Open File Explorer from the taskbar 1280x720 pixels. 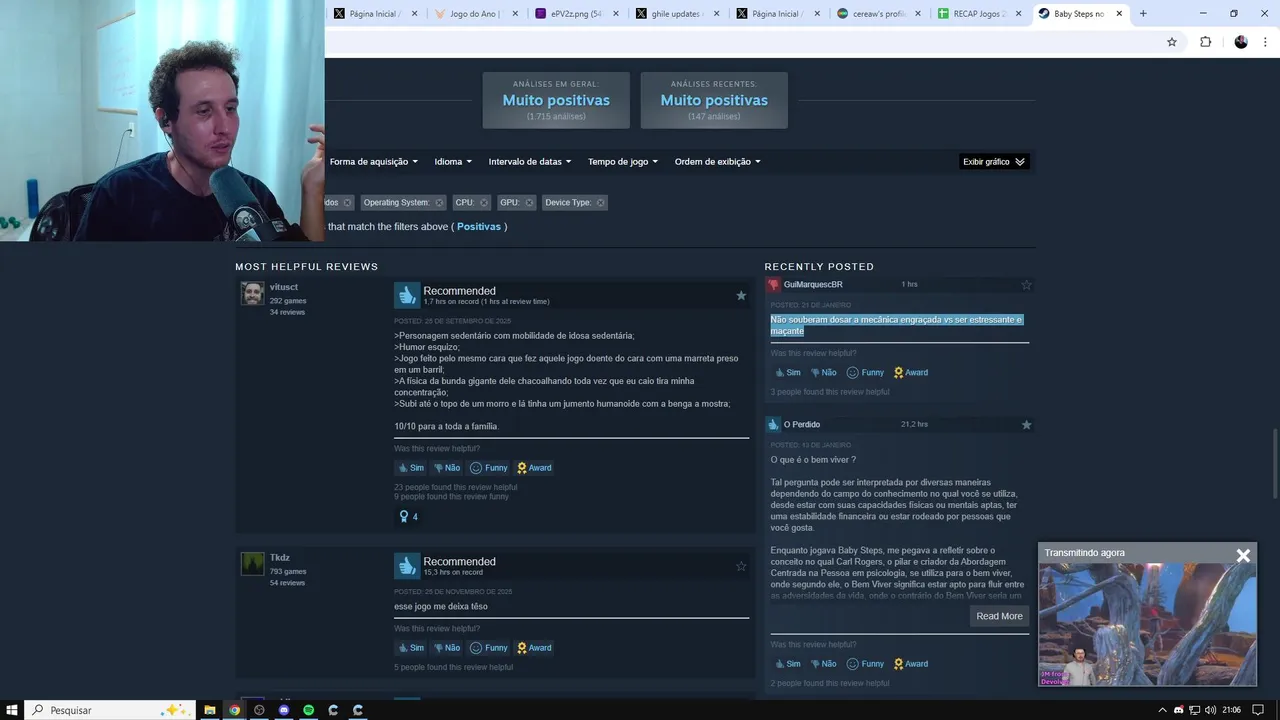[210, 710]
